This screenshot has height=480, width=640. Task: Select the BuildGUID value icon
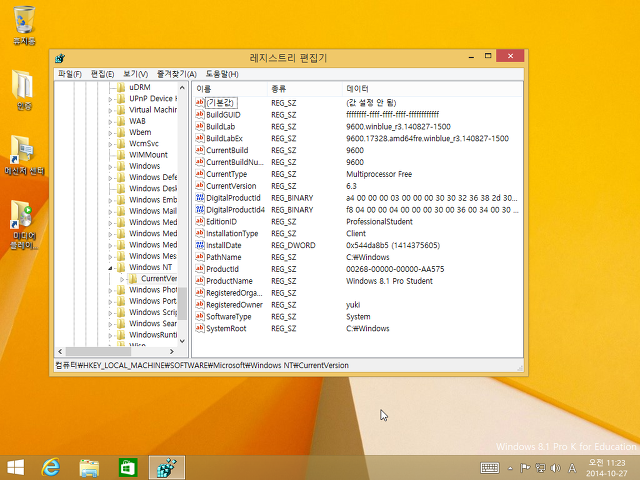pyautogui.click(x=200, y=114)
